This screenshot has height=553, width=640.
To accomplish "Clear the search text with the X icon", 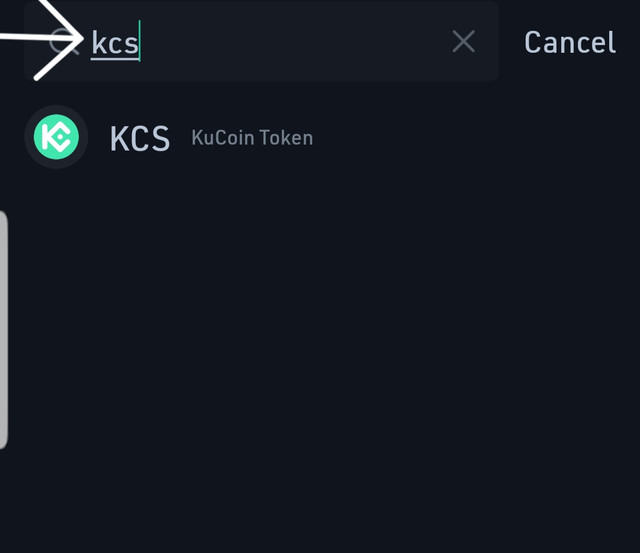I will [x=463, y=41].
